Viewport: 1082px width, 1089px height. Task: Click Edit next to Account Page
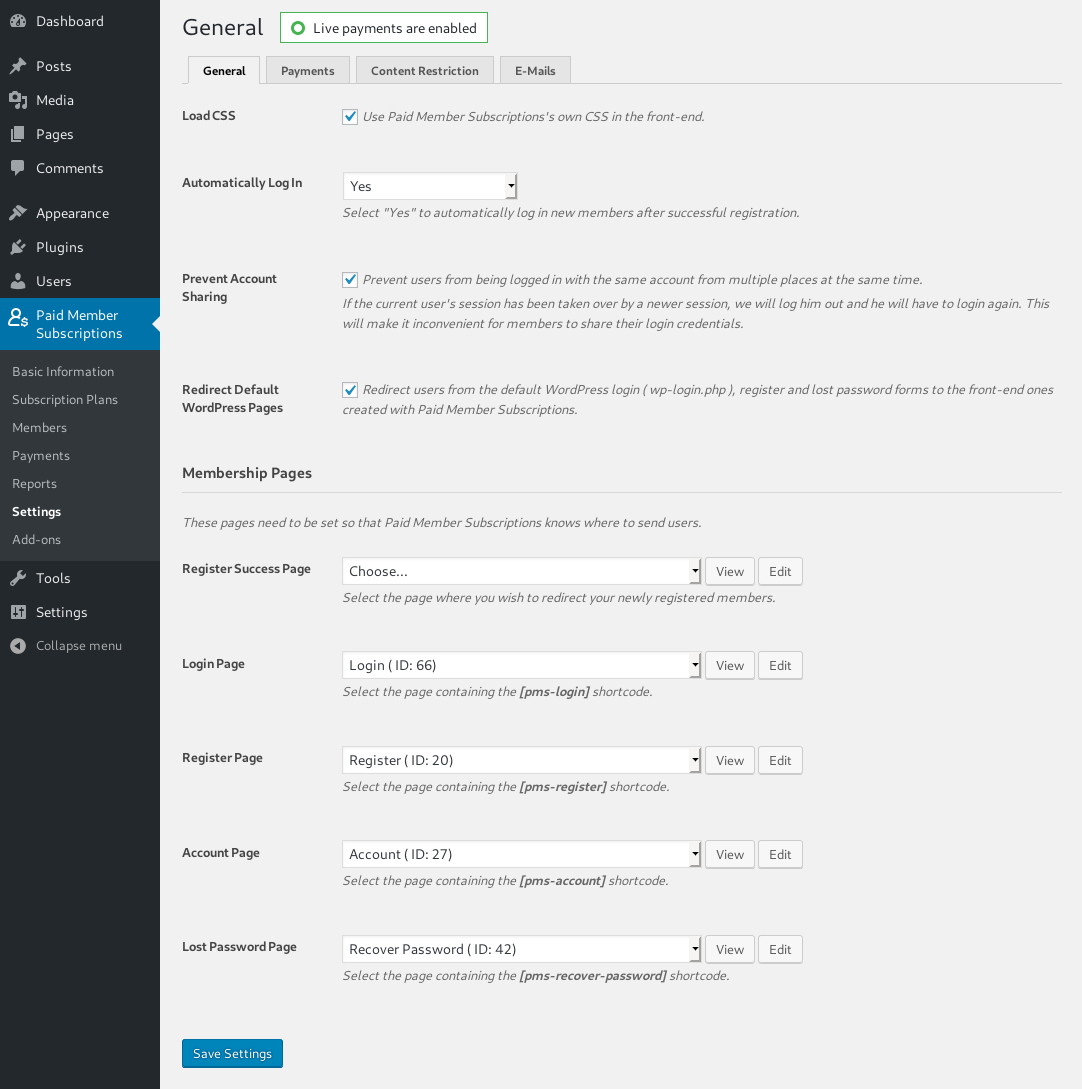coord(780,854)
